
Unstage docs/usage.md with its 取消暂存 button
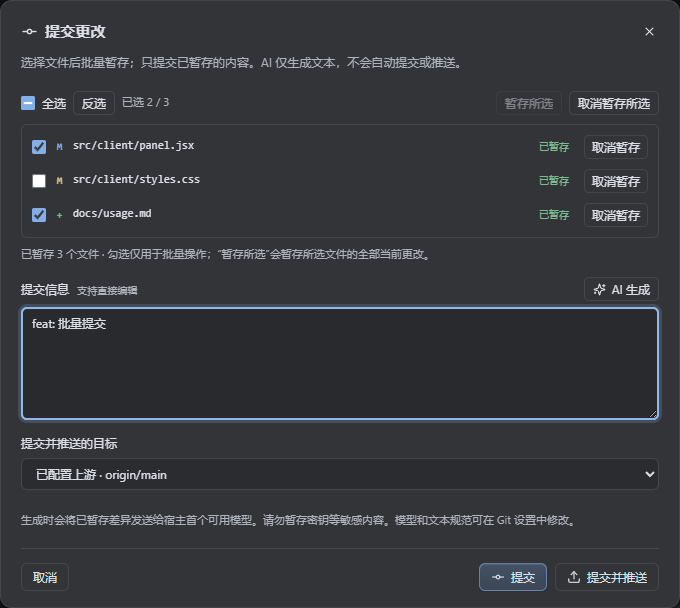coord(615,215)
